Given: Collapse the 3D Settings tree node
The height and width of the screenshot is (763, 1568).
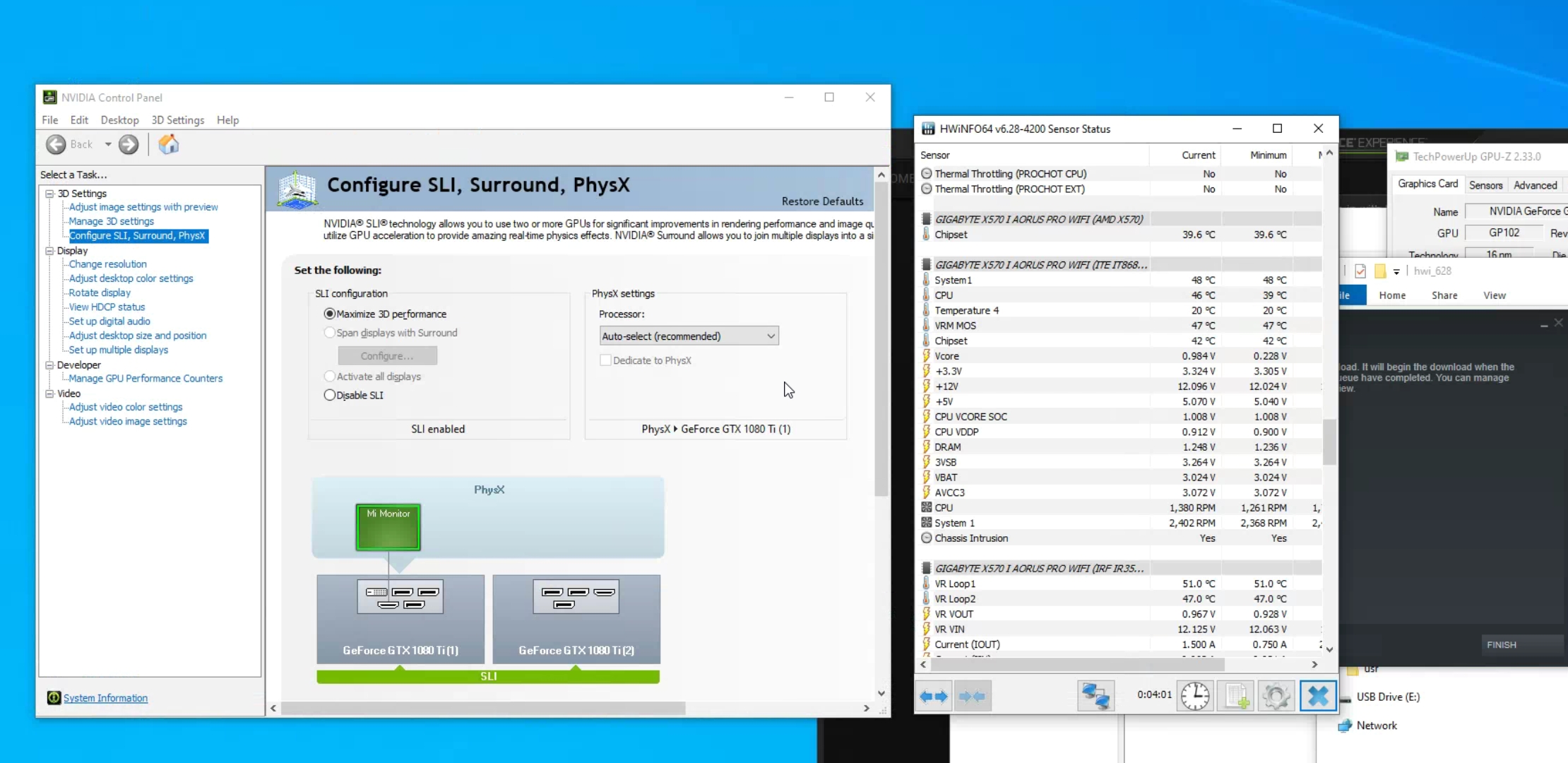Looking at the screenshot, I should 49,194.
